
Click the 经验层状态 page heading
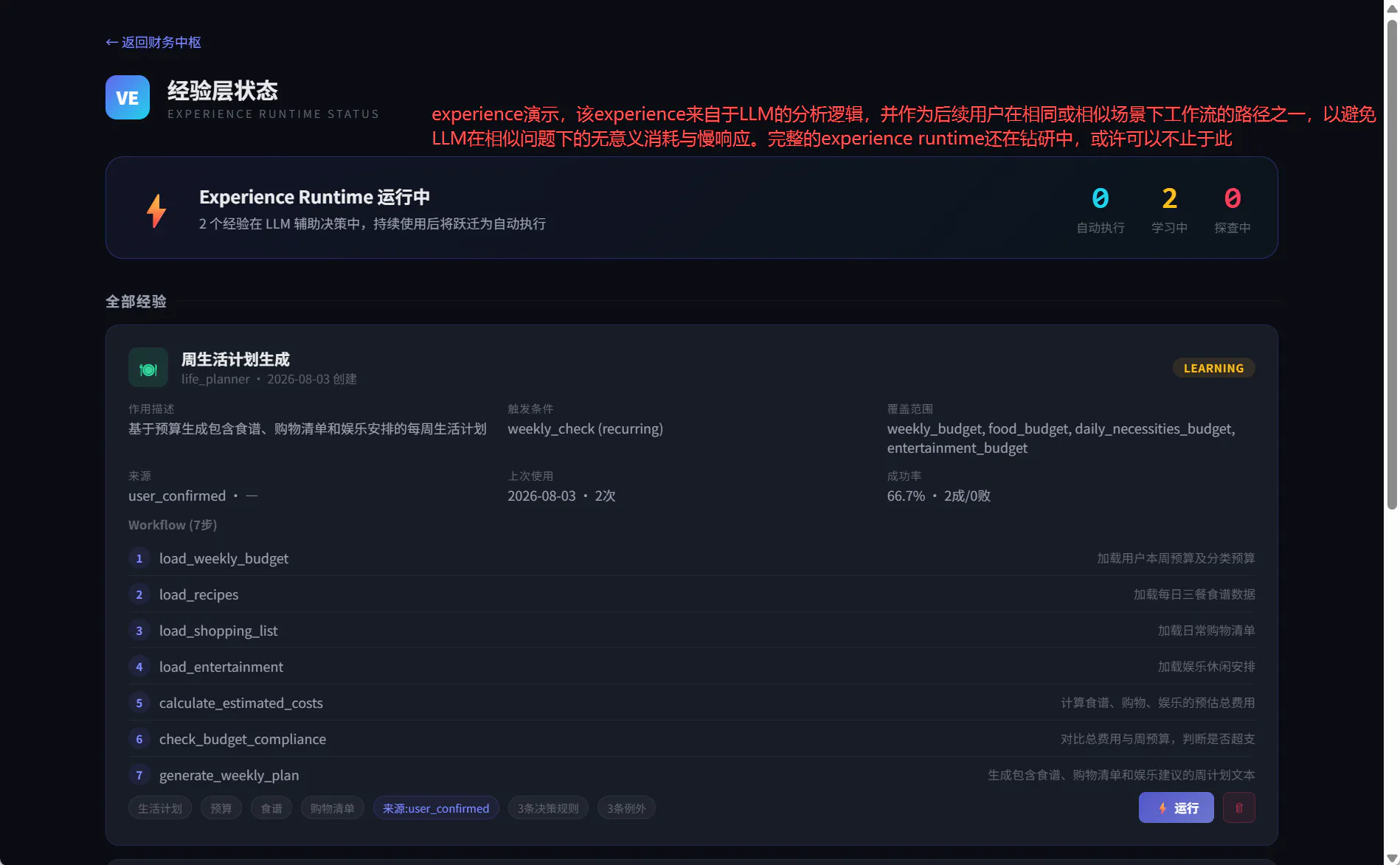coord(223,91)
